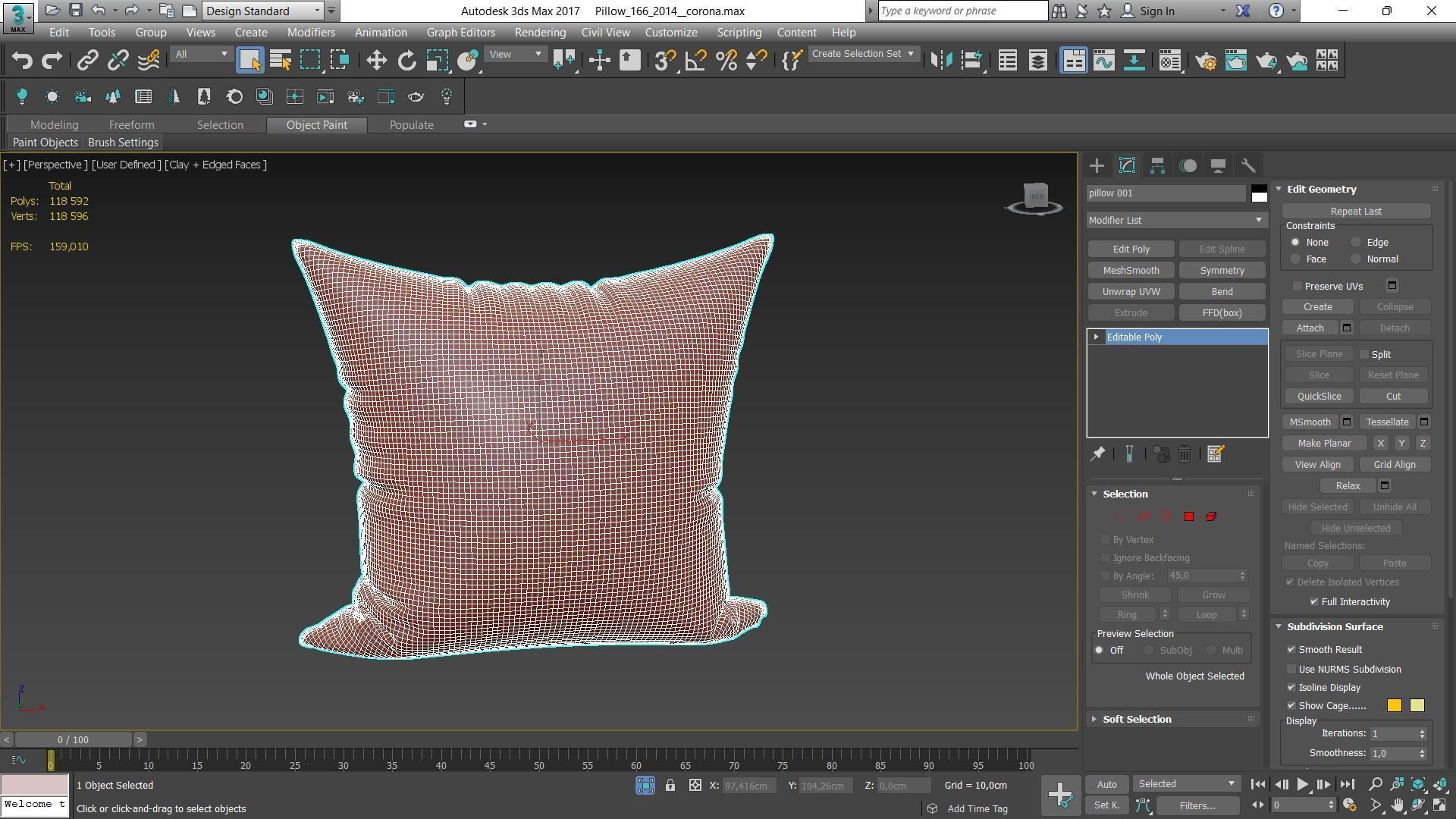This screenshot has width=1456, height=819.
Task: Open the Display command panel tab
Action: coord(1218,165)
